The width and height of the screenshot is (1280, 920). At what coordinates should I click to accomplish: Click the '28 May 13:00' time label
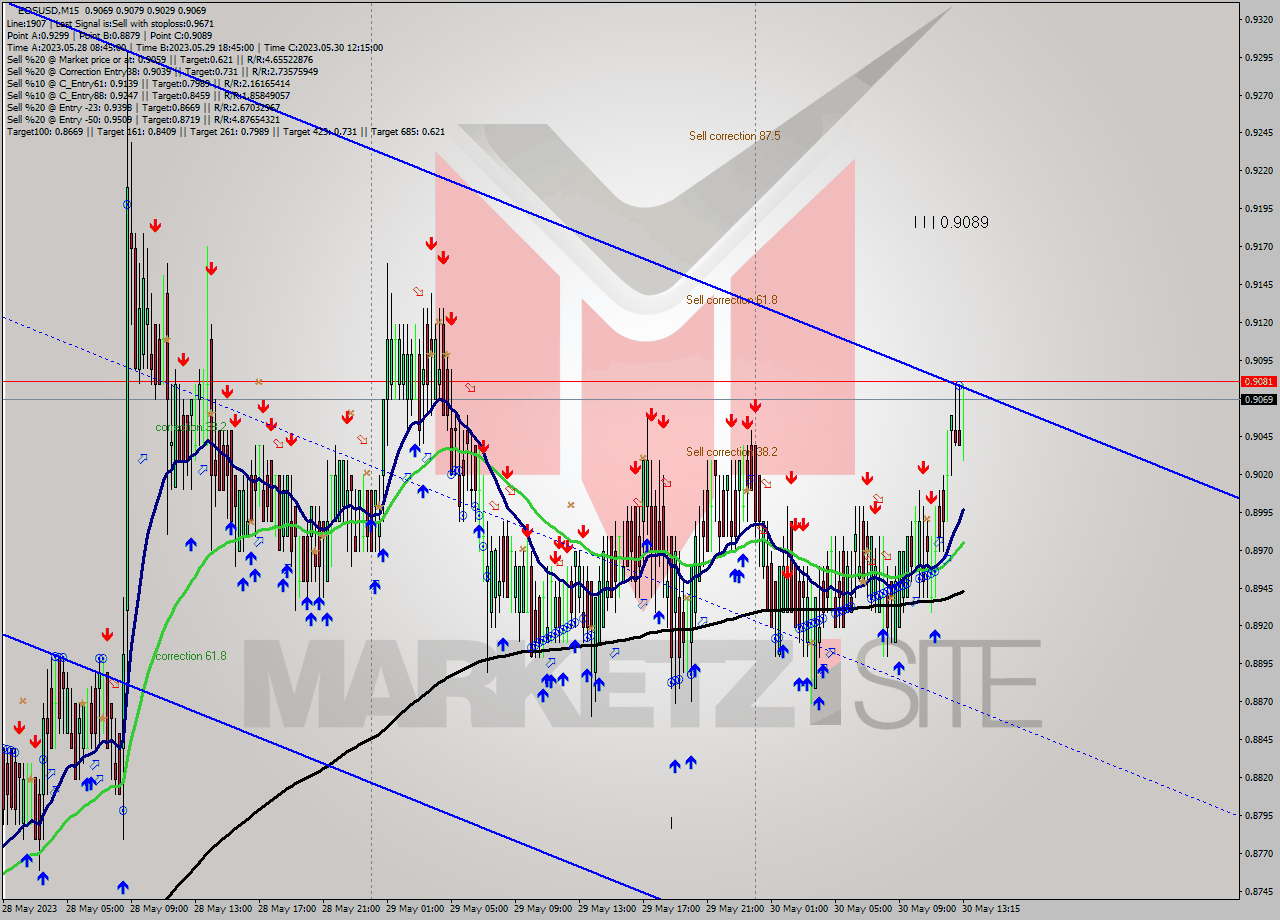click(223, 909)
